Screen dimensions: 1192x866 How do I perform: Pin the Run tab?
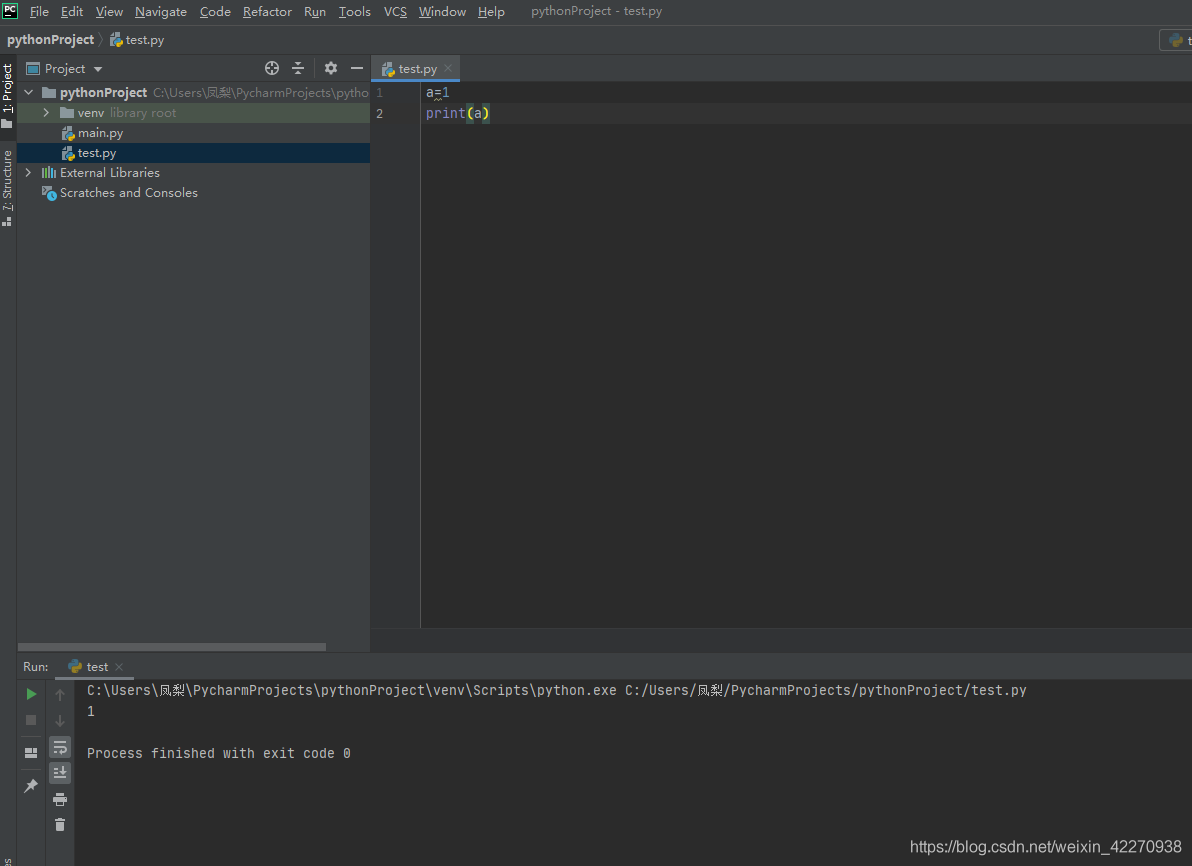[31, 785]
